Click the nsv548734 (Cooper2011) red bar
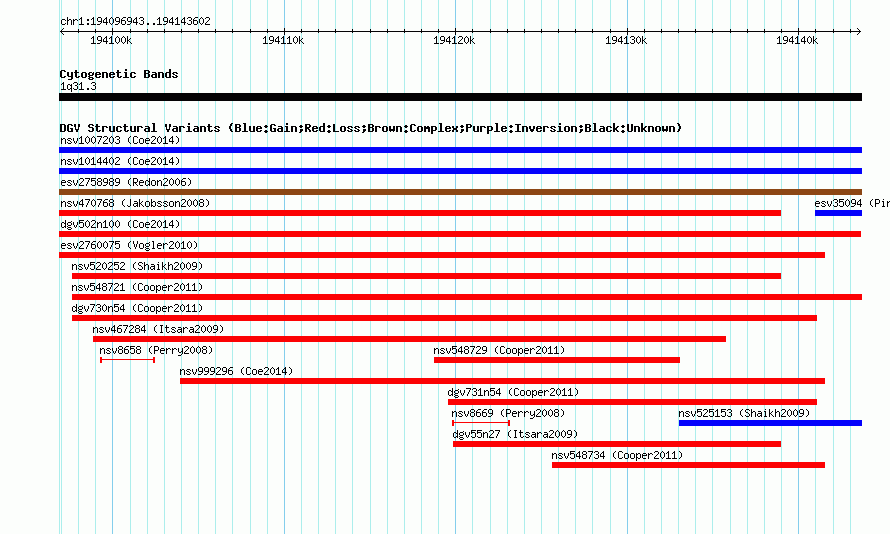The width and height of the screenshot is (890, 534). 689,465
